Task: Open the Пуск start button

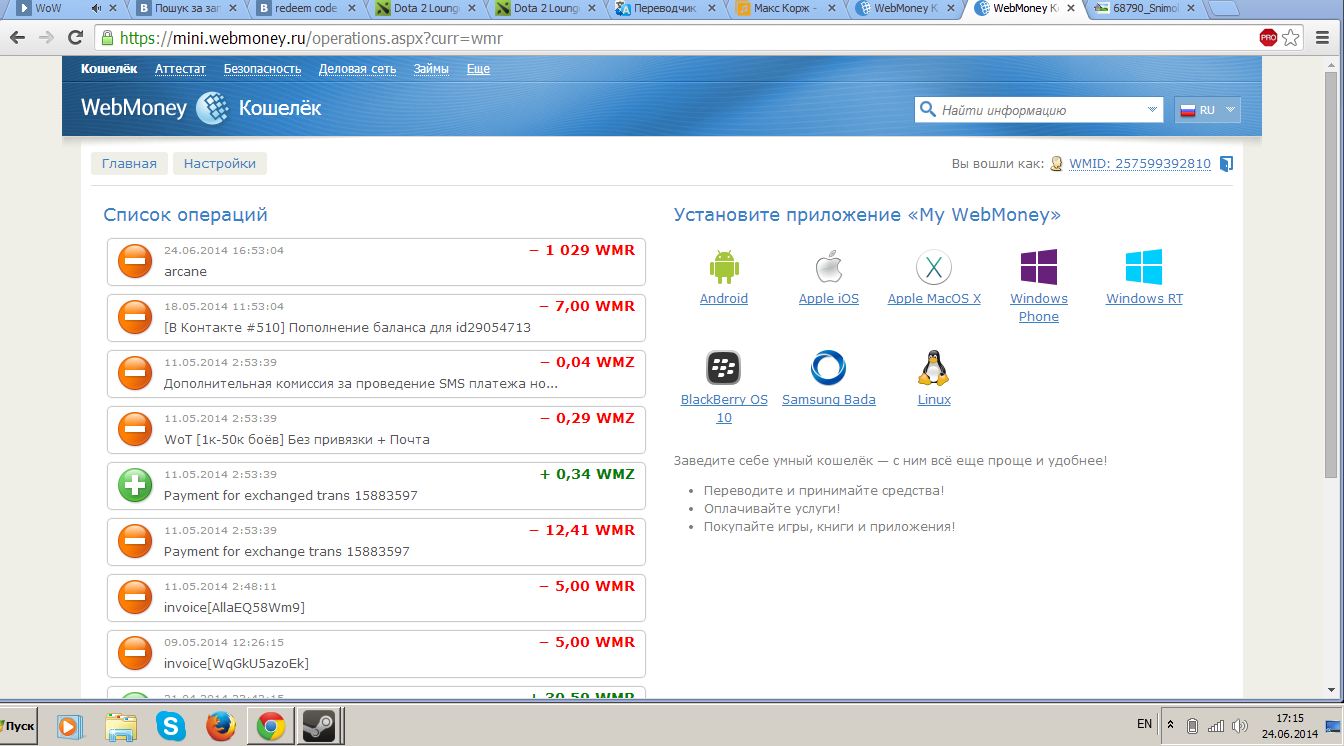Action: click(18, 725)
